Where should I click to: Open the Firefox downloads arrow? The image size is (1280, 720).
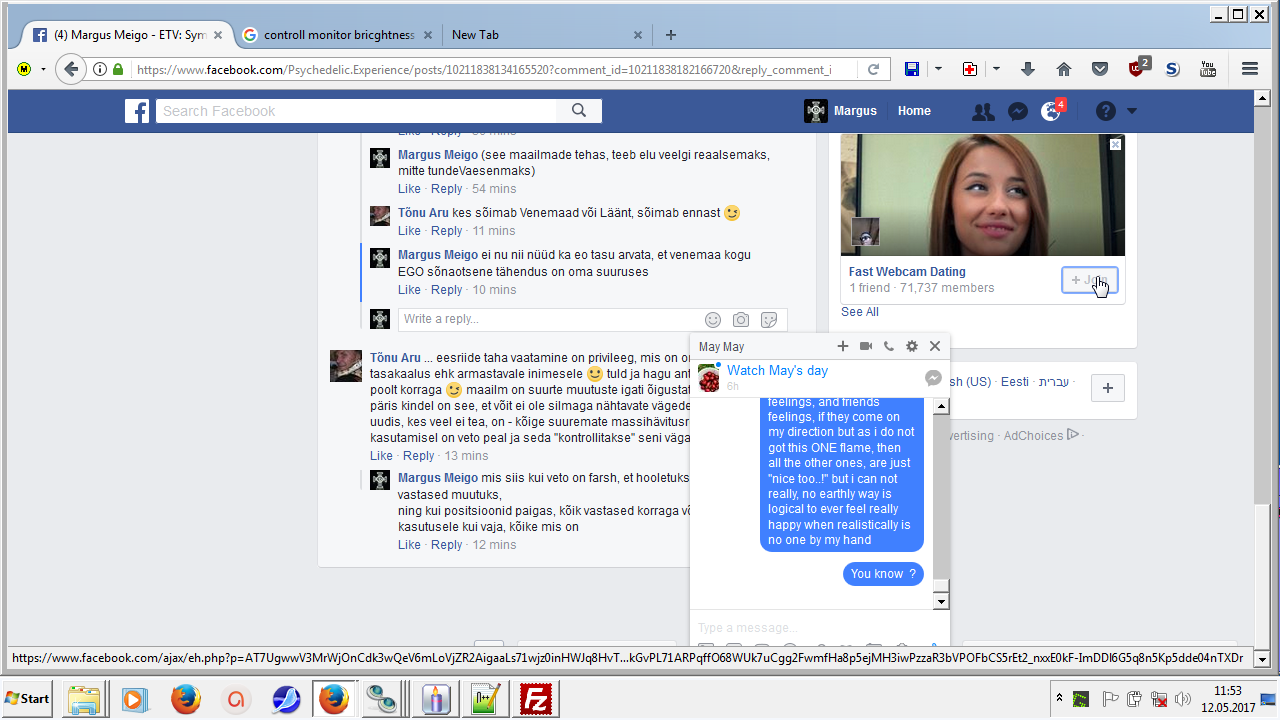click(1028, 69)
